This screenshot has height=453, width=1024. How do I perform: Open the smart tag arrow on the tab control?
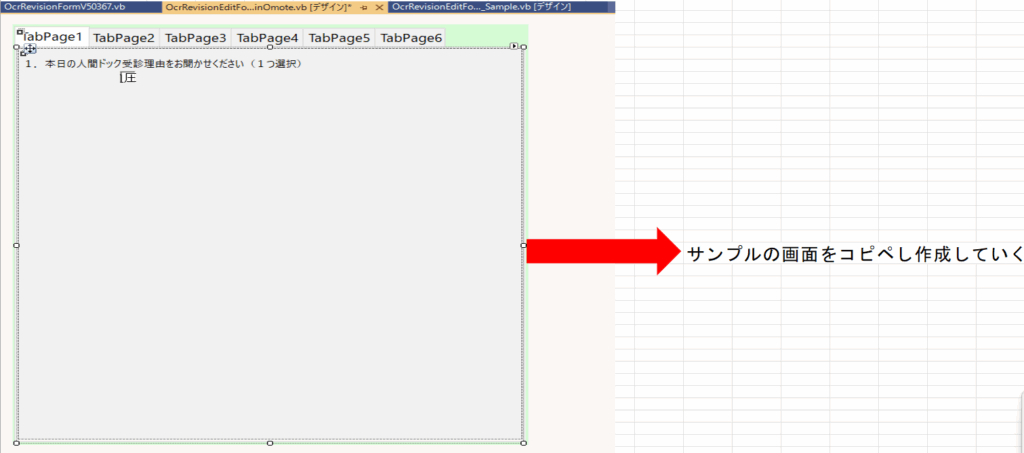click(514, 46)
